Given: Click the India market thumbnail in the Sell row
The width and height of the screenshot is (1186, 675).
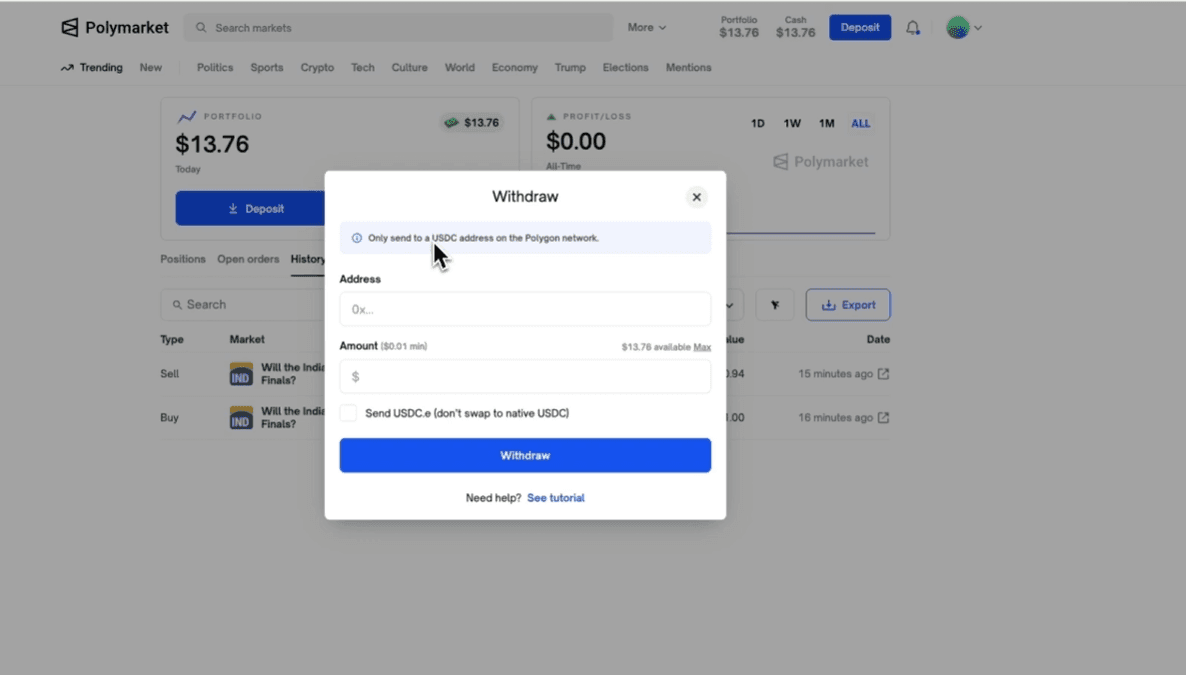Looking at the screenshot, I should pyautogui.click(x=241, y=374).
